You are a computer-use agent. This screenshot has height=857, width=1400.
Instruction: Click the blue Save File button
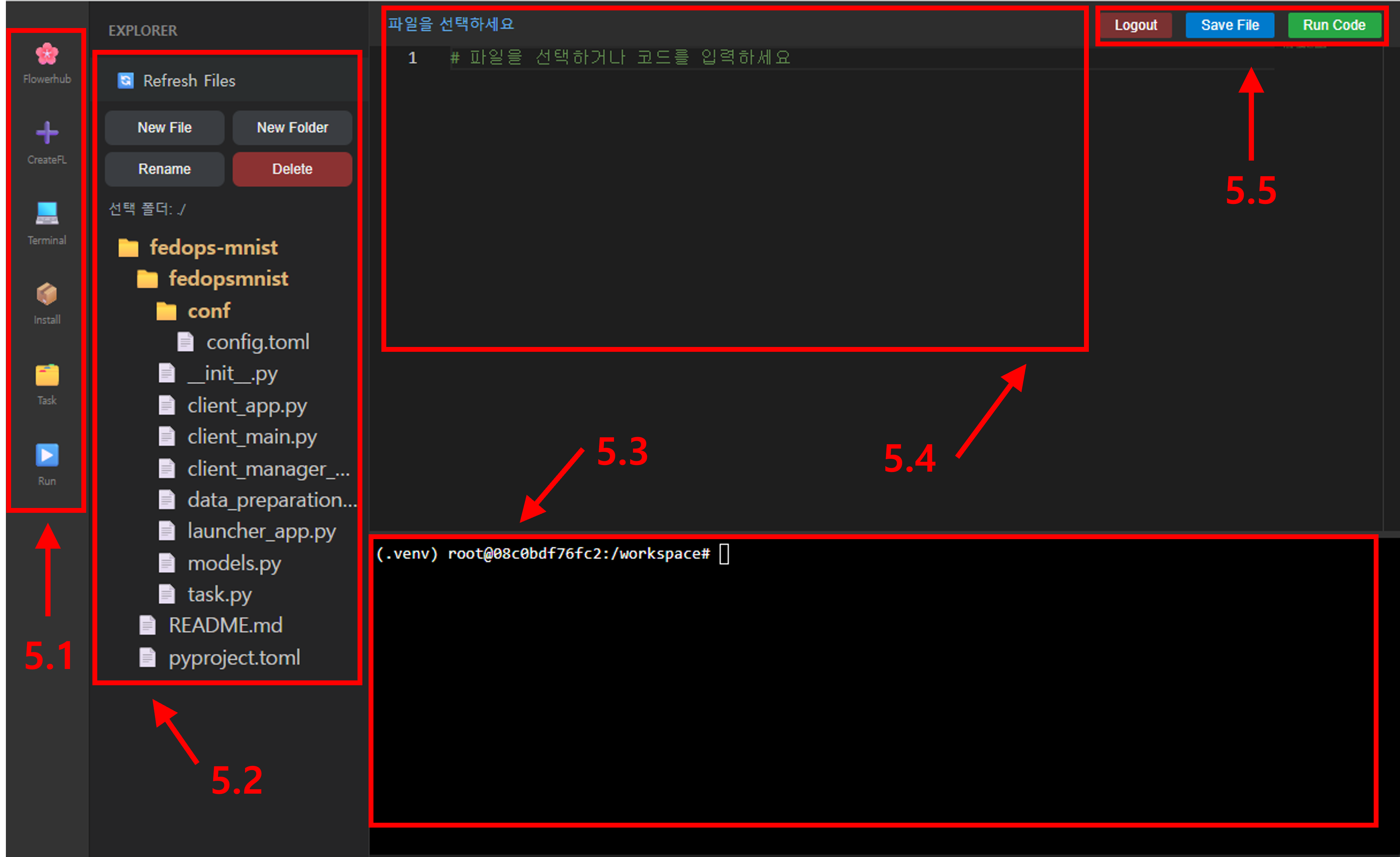click(x=1230, y=25)
